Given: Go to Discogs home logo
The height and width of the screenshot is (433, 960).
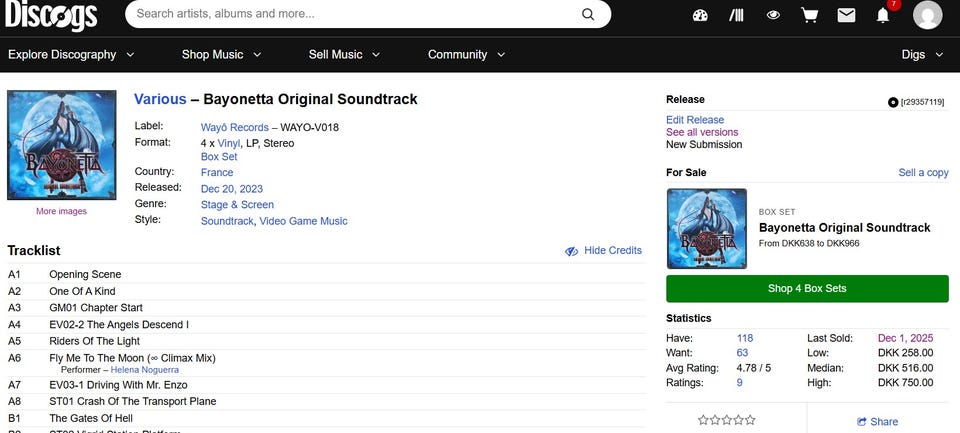Looking at the screenshot, I should (51, 15).
